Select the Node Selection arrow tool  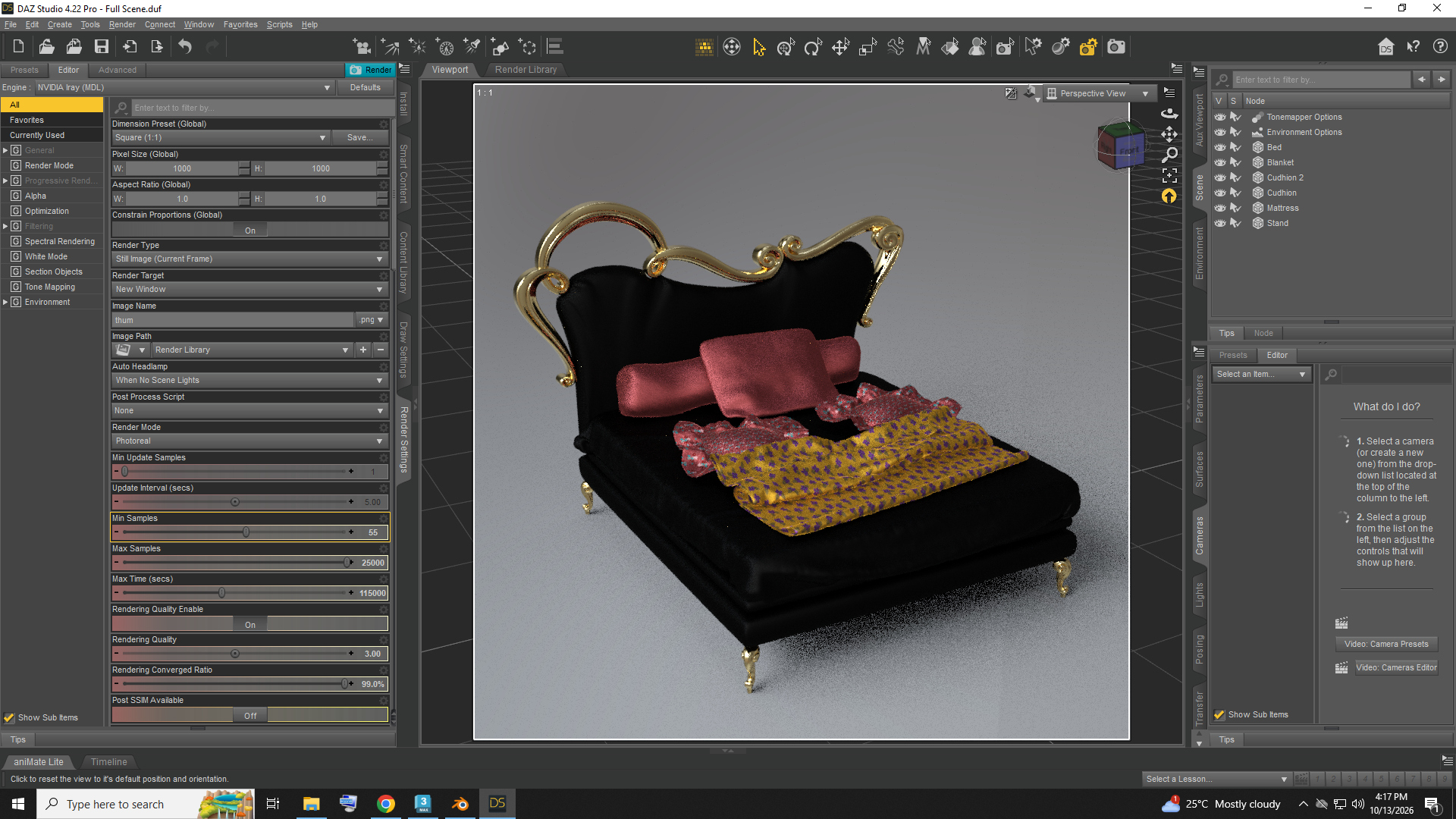point(758,47)
